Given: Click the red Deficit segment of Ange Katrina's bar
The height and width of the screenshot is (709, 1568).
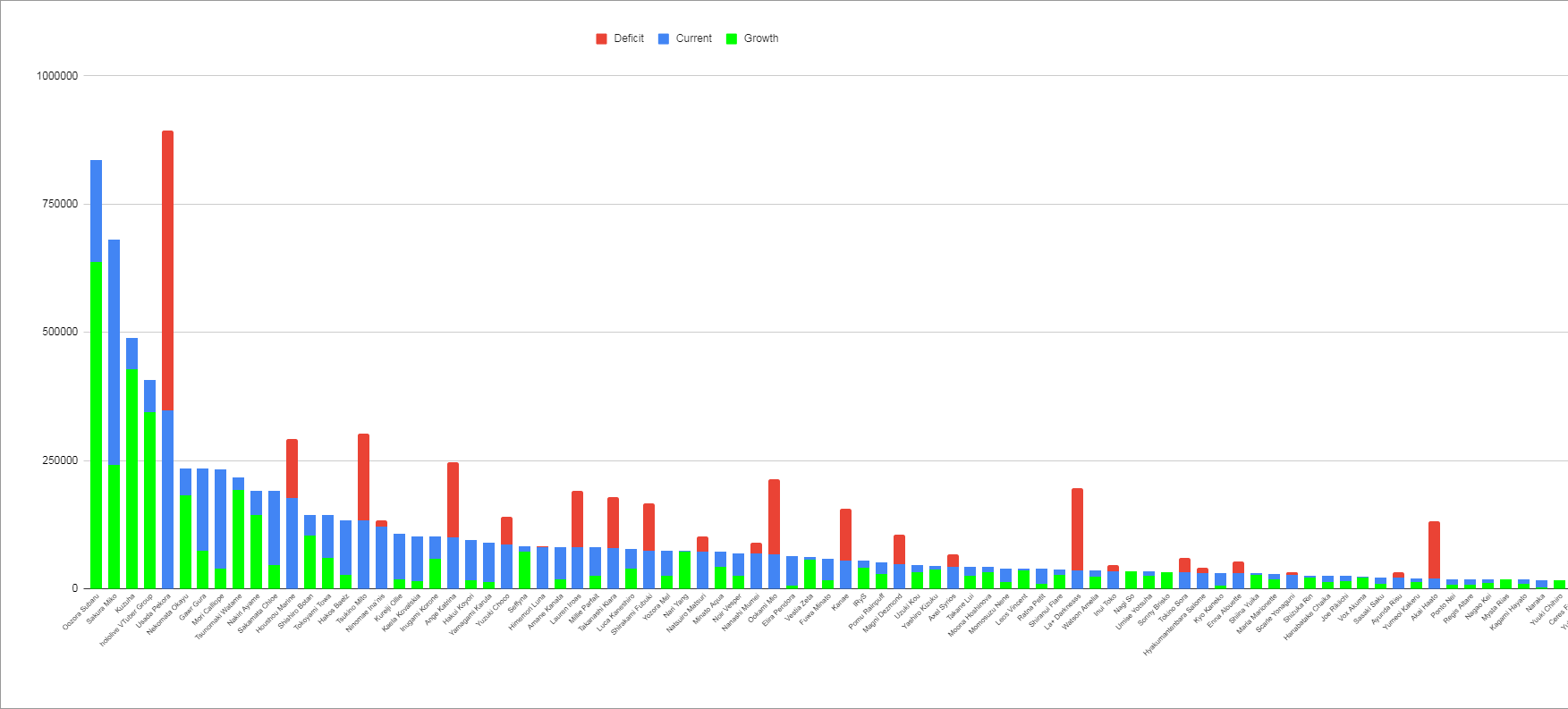Looking at the screenshot, I should point(453,500).
